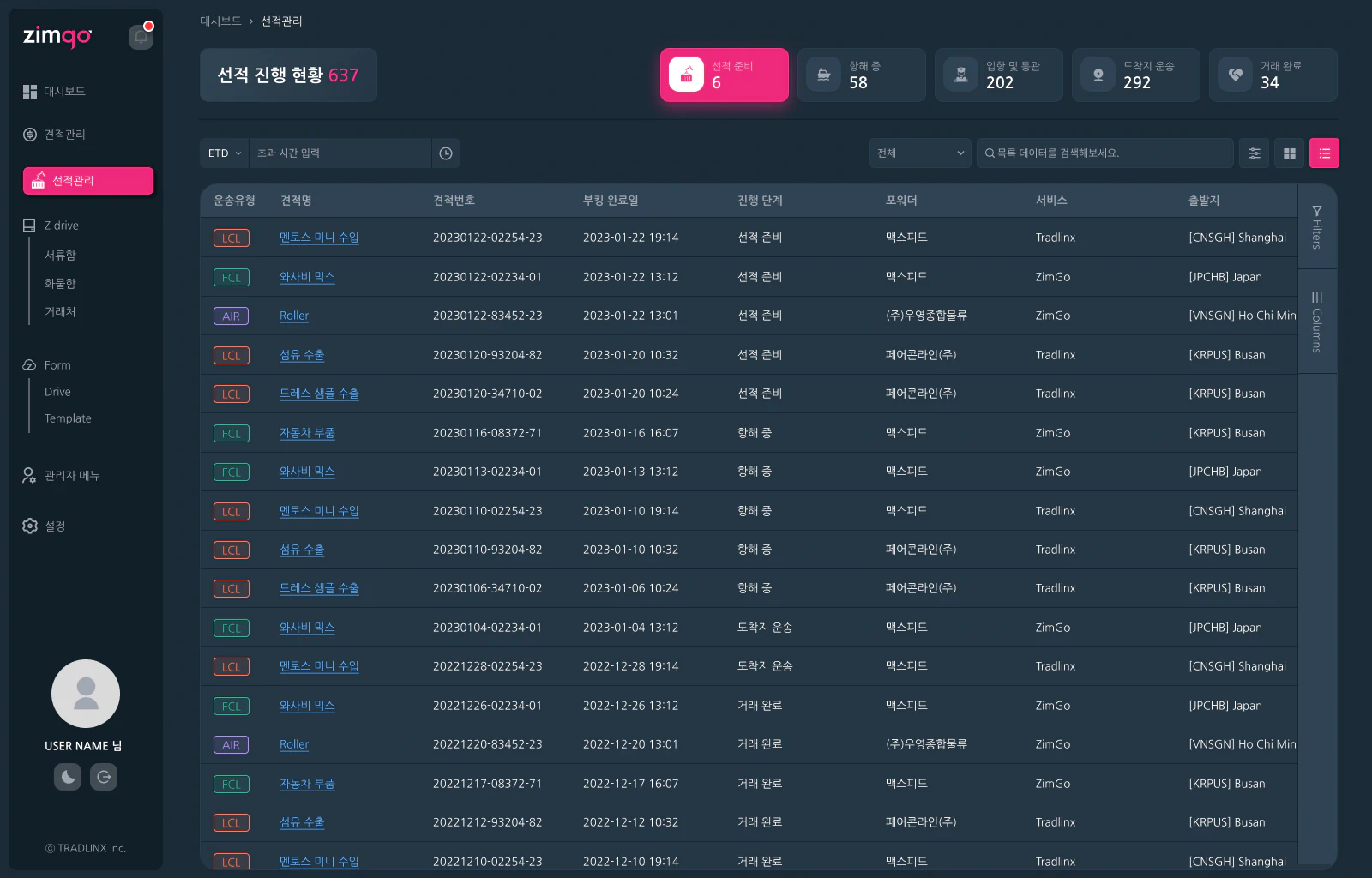Navigate to 대시보드 via the breadcrumb
The height and width of the screenshot is (878, 1372).
point(221,21)
